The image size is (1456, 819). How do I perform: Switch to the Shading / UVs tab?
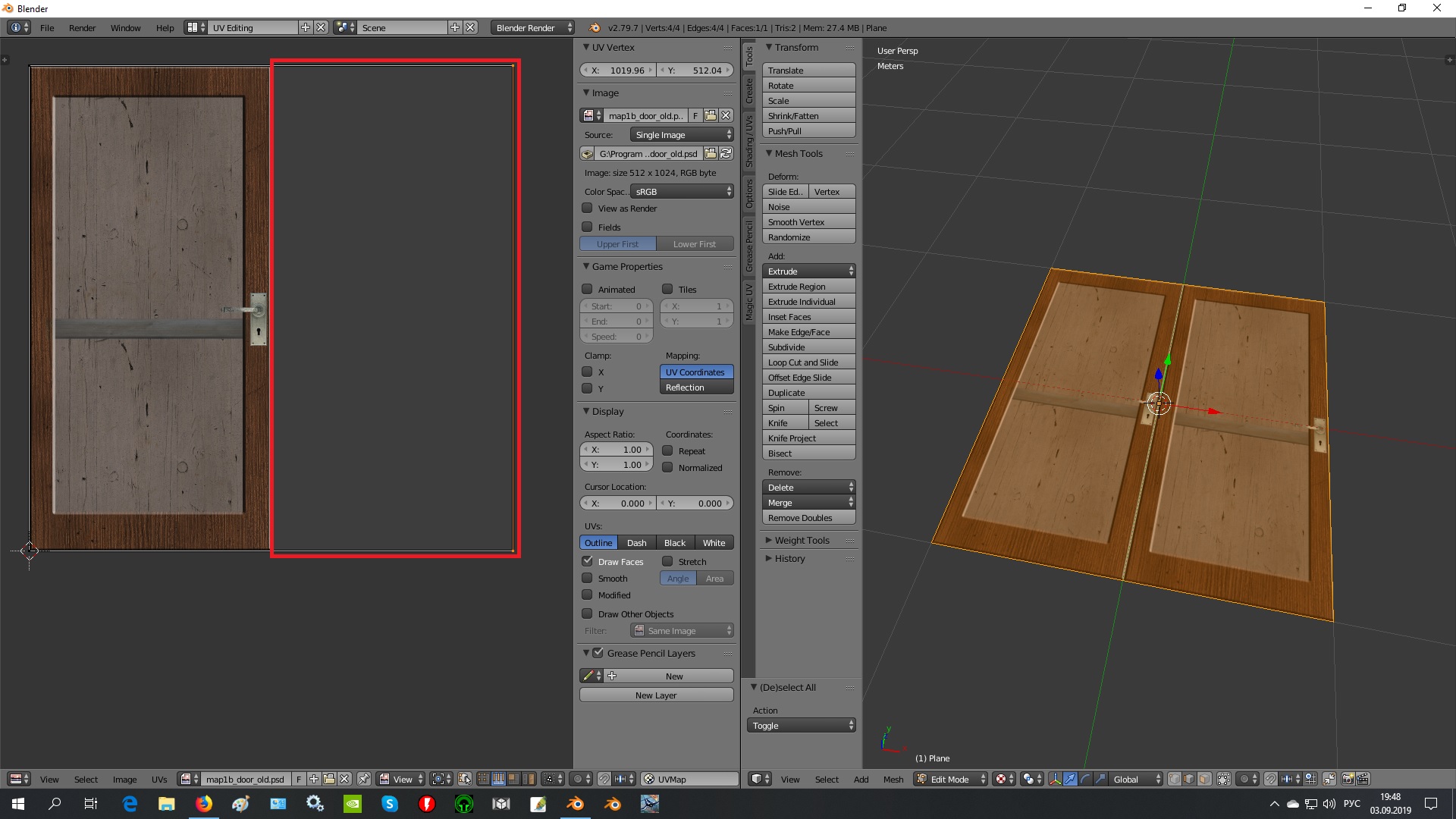(x=749, y=142)
